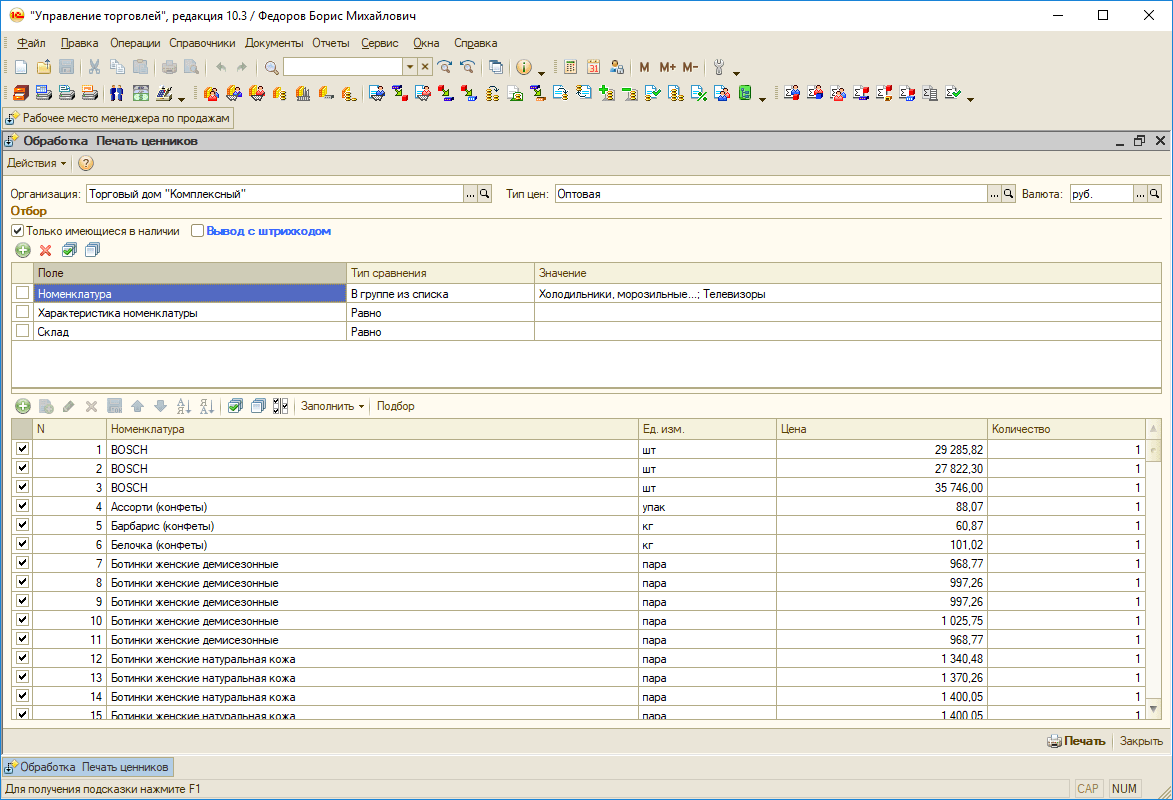Open the calendar icon in toolbar
Image resolution: width=1173 pixels, height=800 pixels.
point(593,67)
